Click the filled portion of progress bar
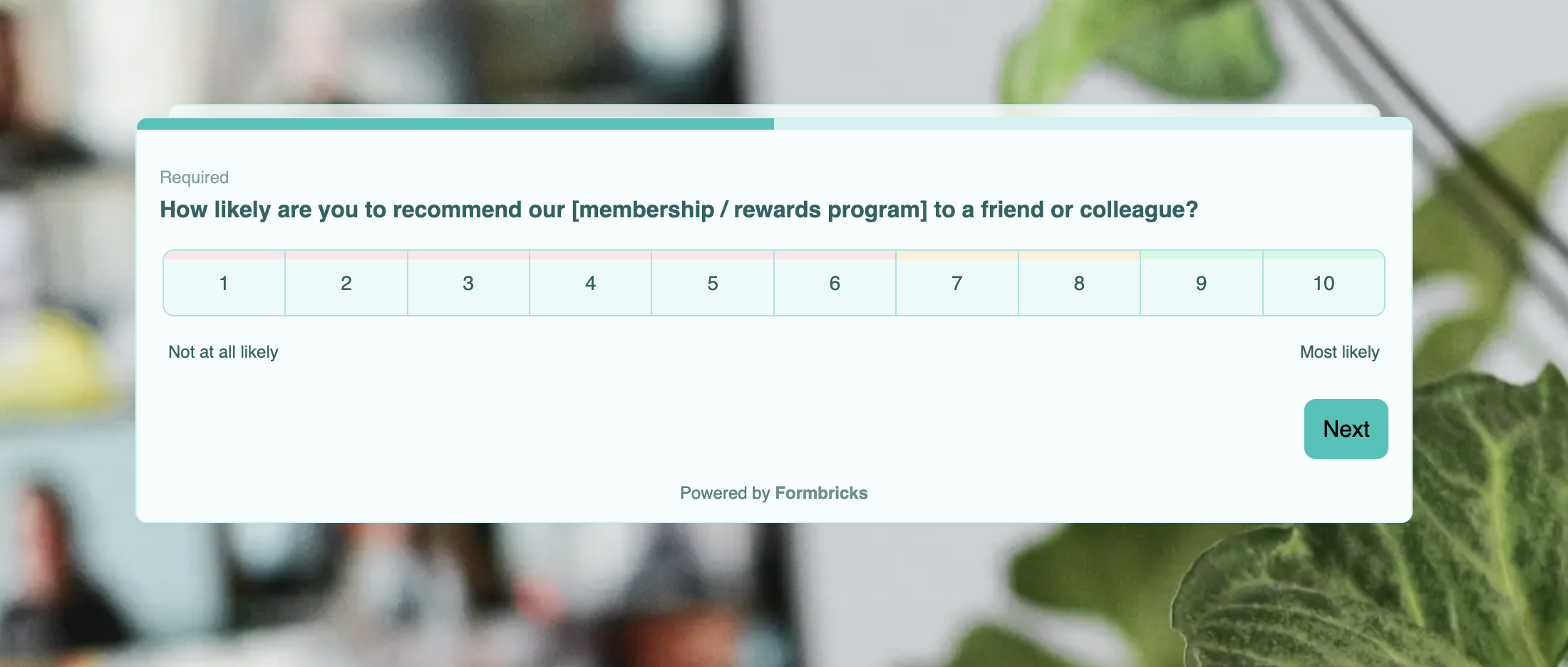 tap(456, 124)
